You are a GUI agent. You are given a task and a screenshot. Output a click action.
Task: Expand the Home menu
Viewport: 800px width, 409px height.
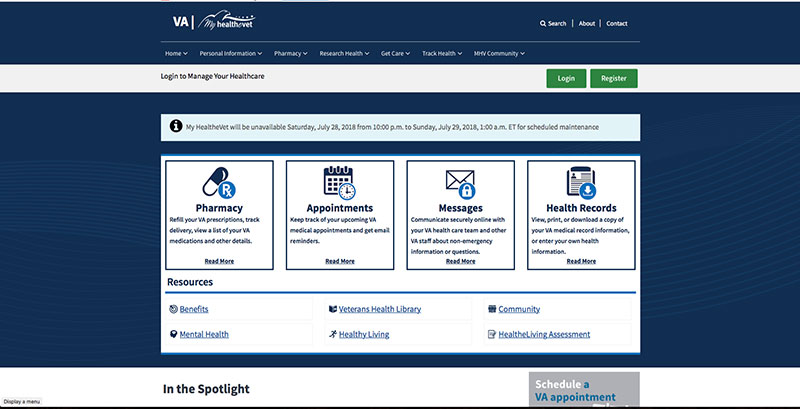coord(176,54)
